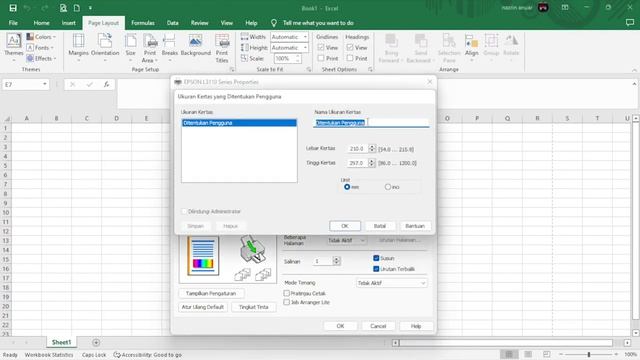Click the Bantuan button
This screenshot has height=360, width=640.
pyautogui.click(x=415, y=226)
